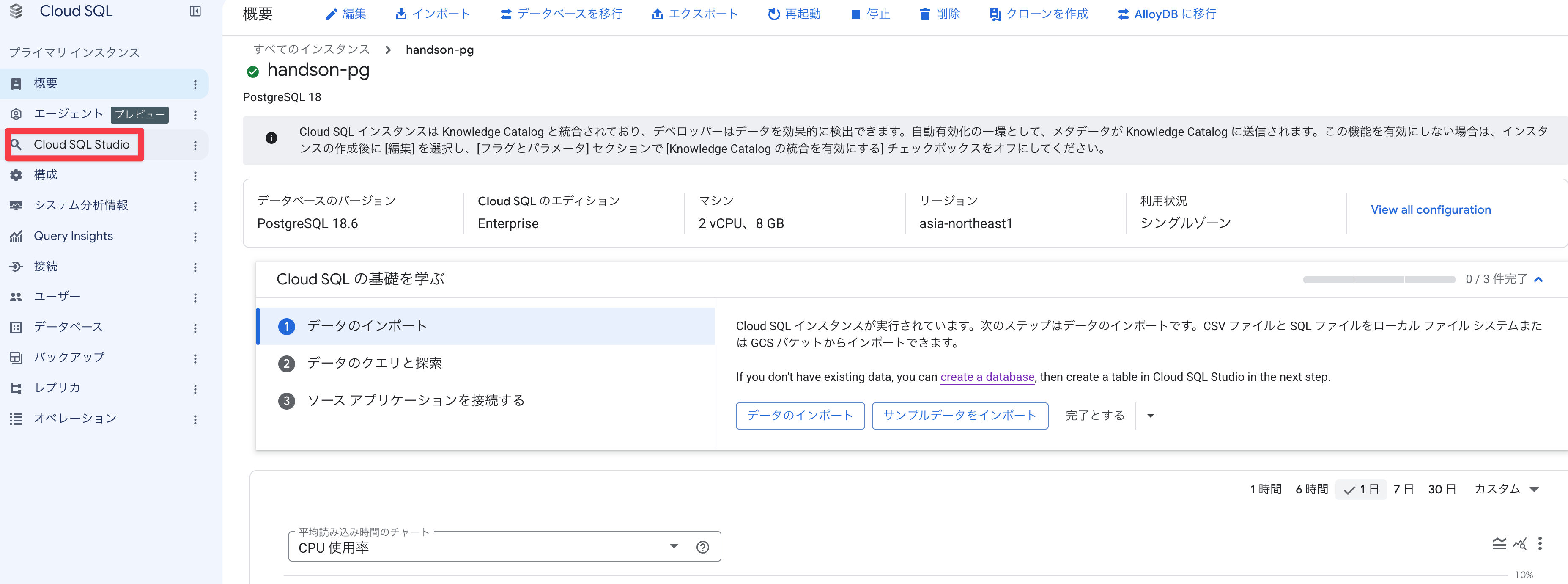The image size is (1568, 584).
Task: Click the 再起動 power icon
Action: (x=774, y=14)
